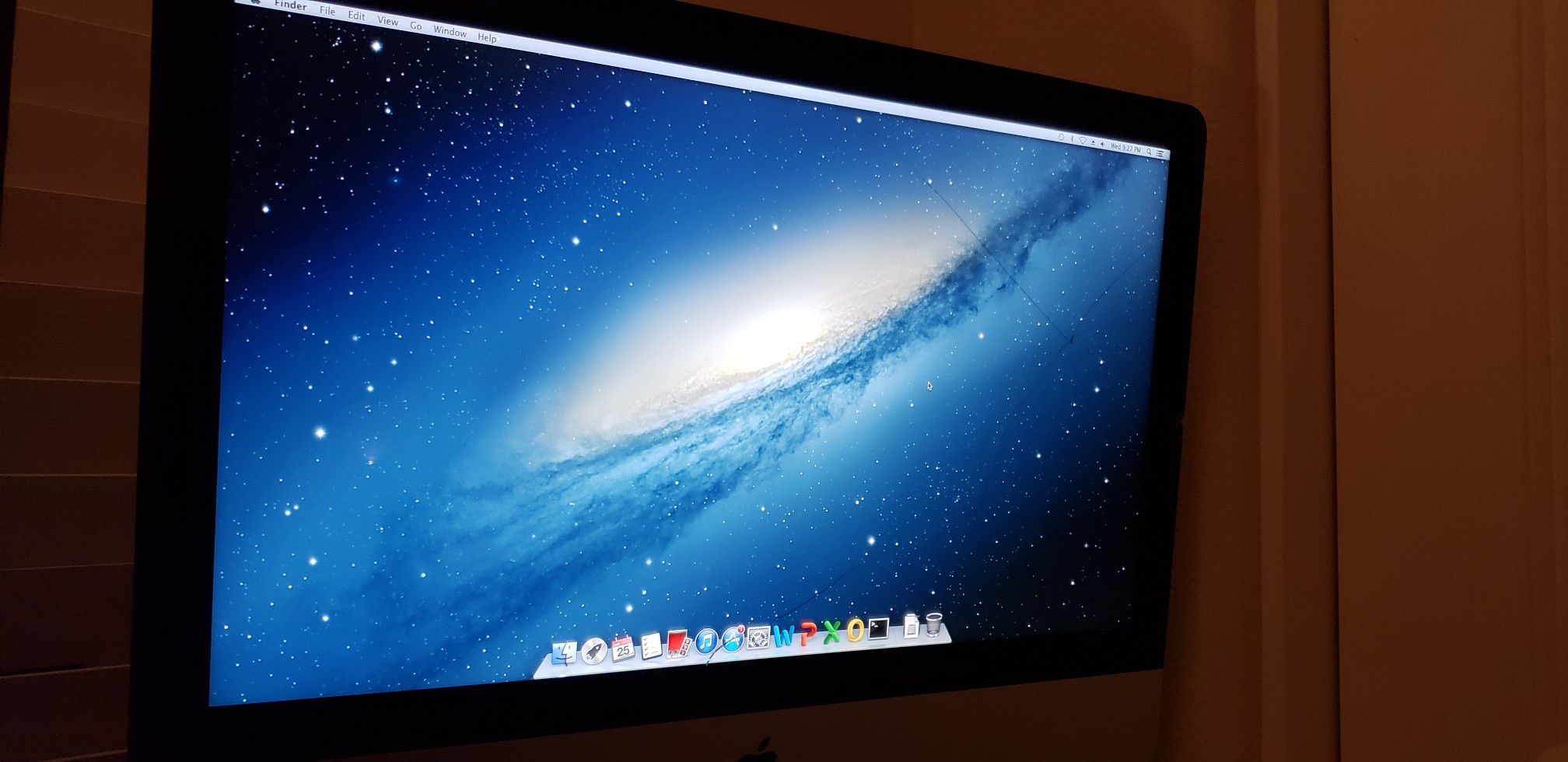Open the Finder application menu
The width and height of the screenshot is (1568, 762).
(290, 5)
